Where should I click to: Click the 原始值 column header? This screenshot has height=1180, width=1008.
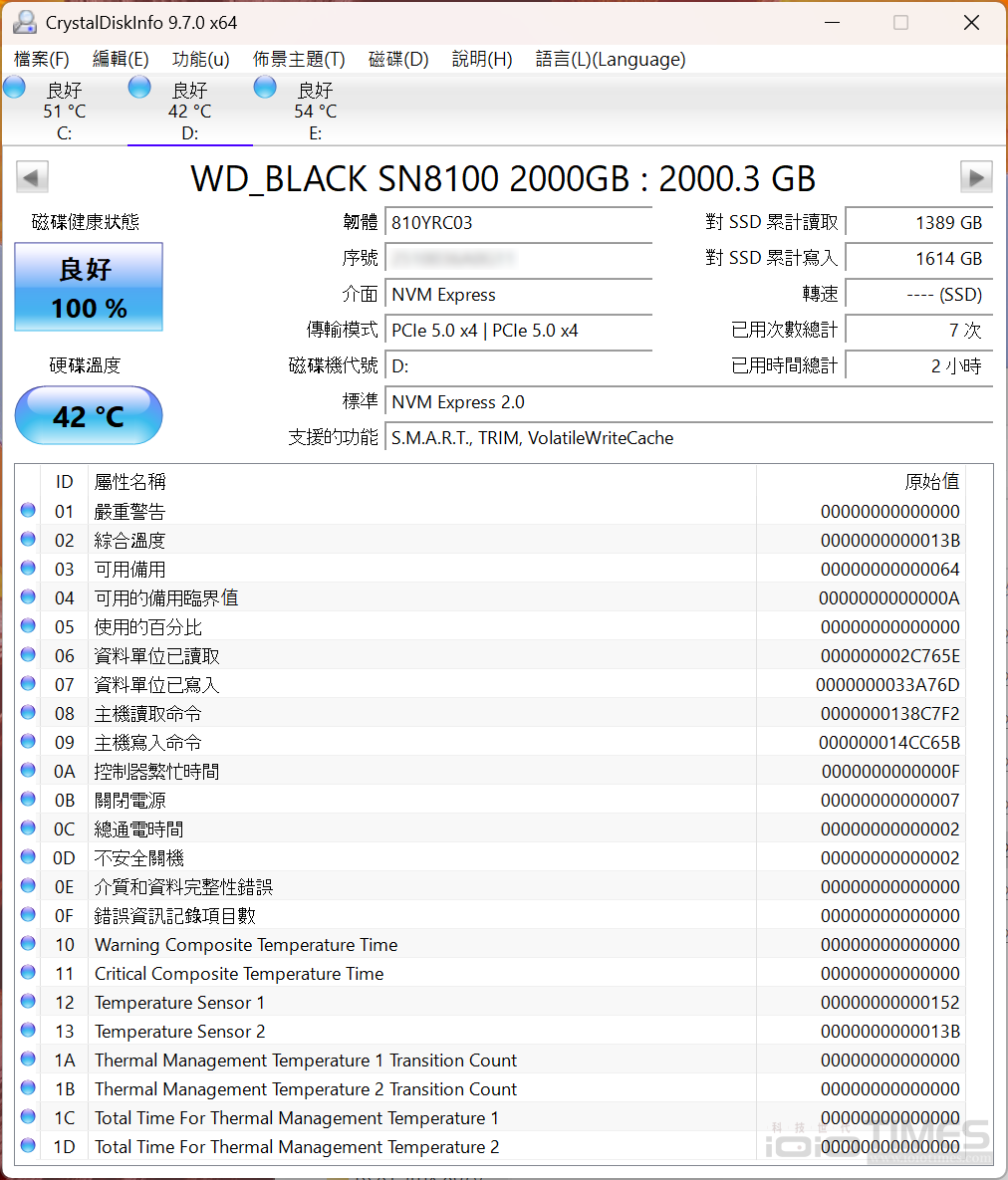(x=861, y=482)
